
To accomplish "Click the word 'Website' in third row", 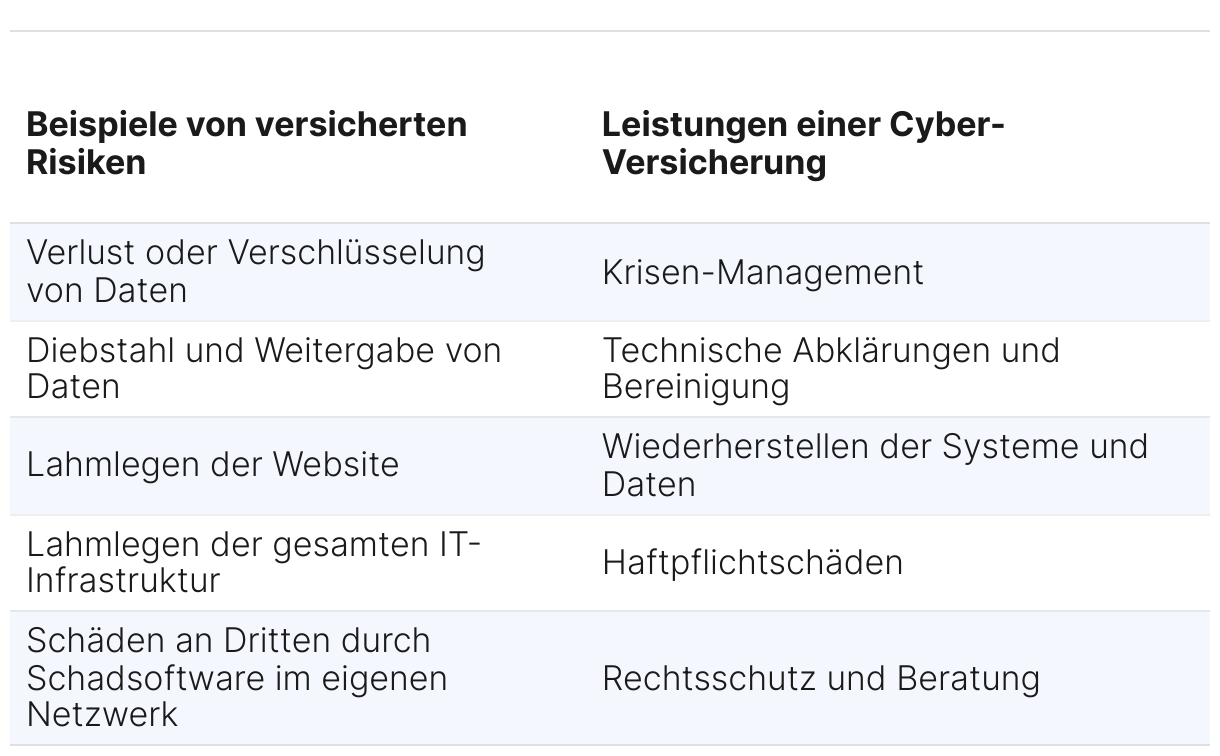I will coord(336,465).
